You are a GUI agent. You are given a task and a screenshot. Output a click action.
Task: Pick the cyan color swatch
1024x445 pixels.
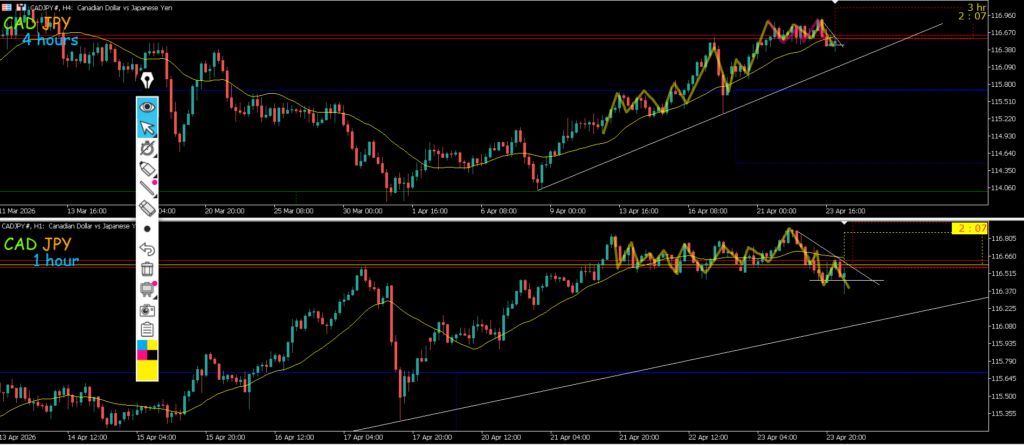pos(141,345)
